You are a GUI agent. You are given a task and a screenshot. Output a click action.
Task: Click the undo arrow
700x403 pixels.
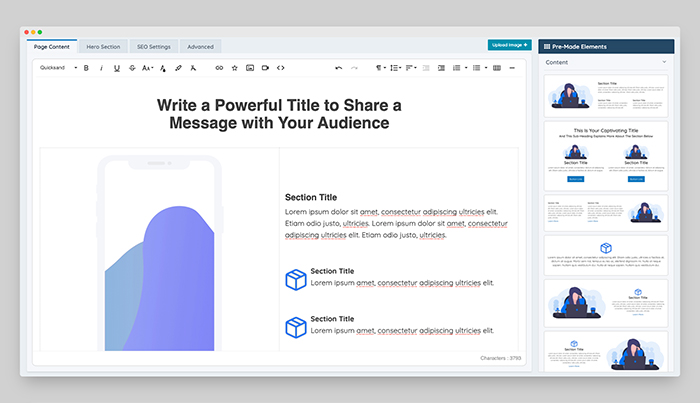pyautogui.click(x=339, y=68)
